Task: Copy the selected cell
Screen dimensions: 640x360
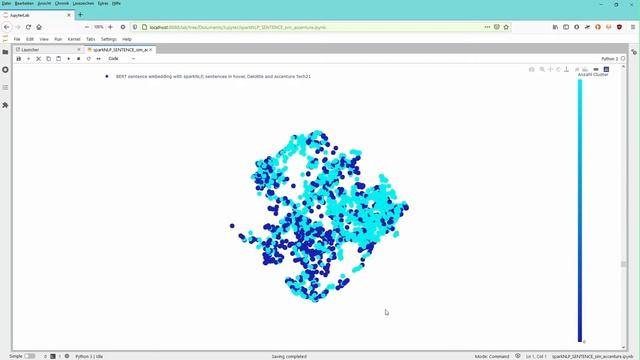Action: pyautogui.click(x=49, y=59)
